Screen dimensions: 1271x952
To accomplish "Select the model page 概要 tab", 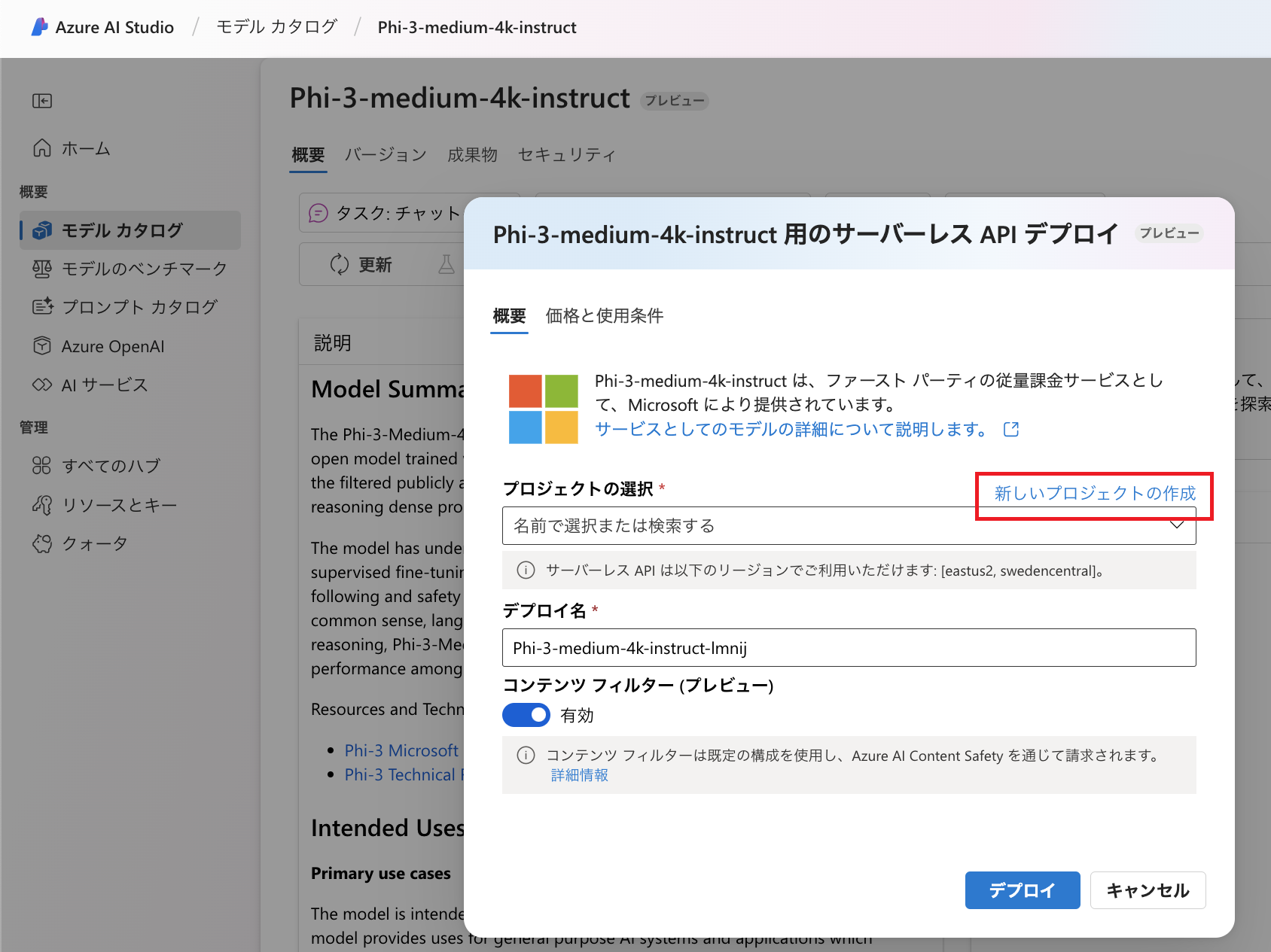I will point(308,155).
